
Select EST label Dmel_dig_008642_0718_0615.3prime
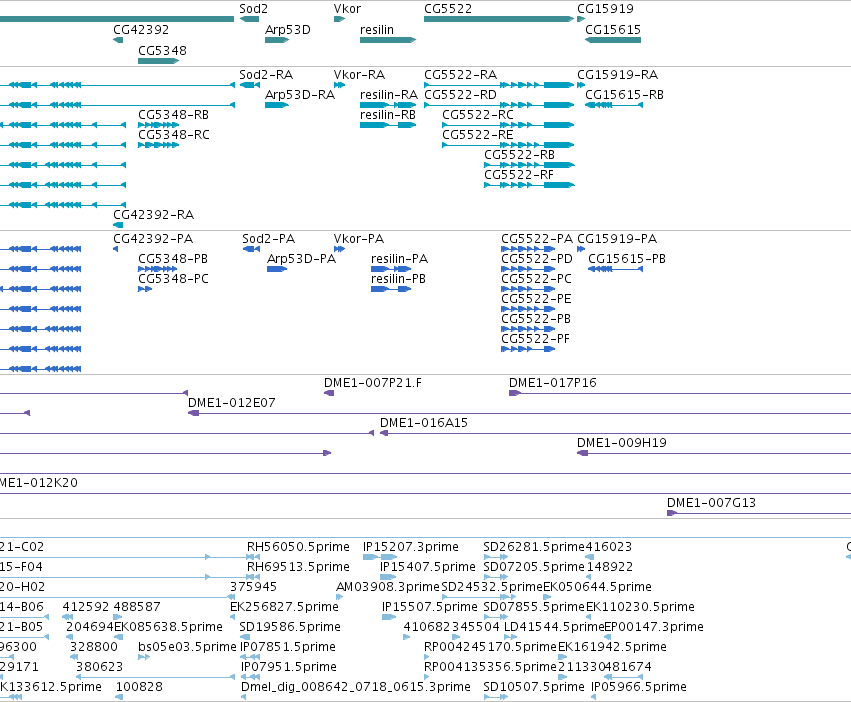coord(356,687)
